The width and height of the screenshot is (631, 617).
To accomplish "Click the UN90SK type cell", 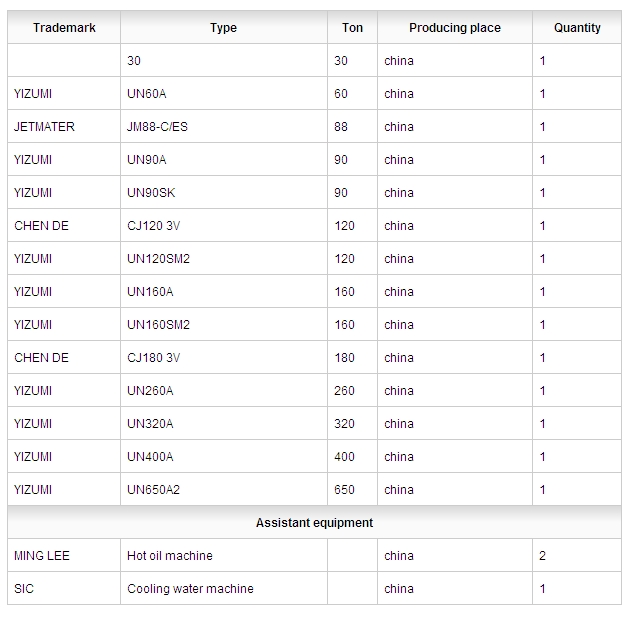I will click(224, 192).
